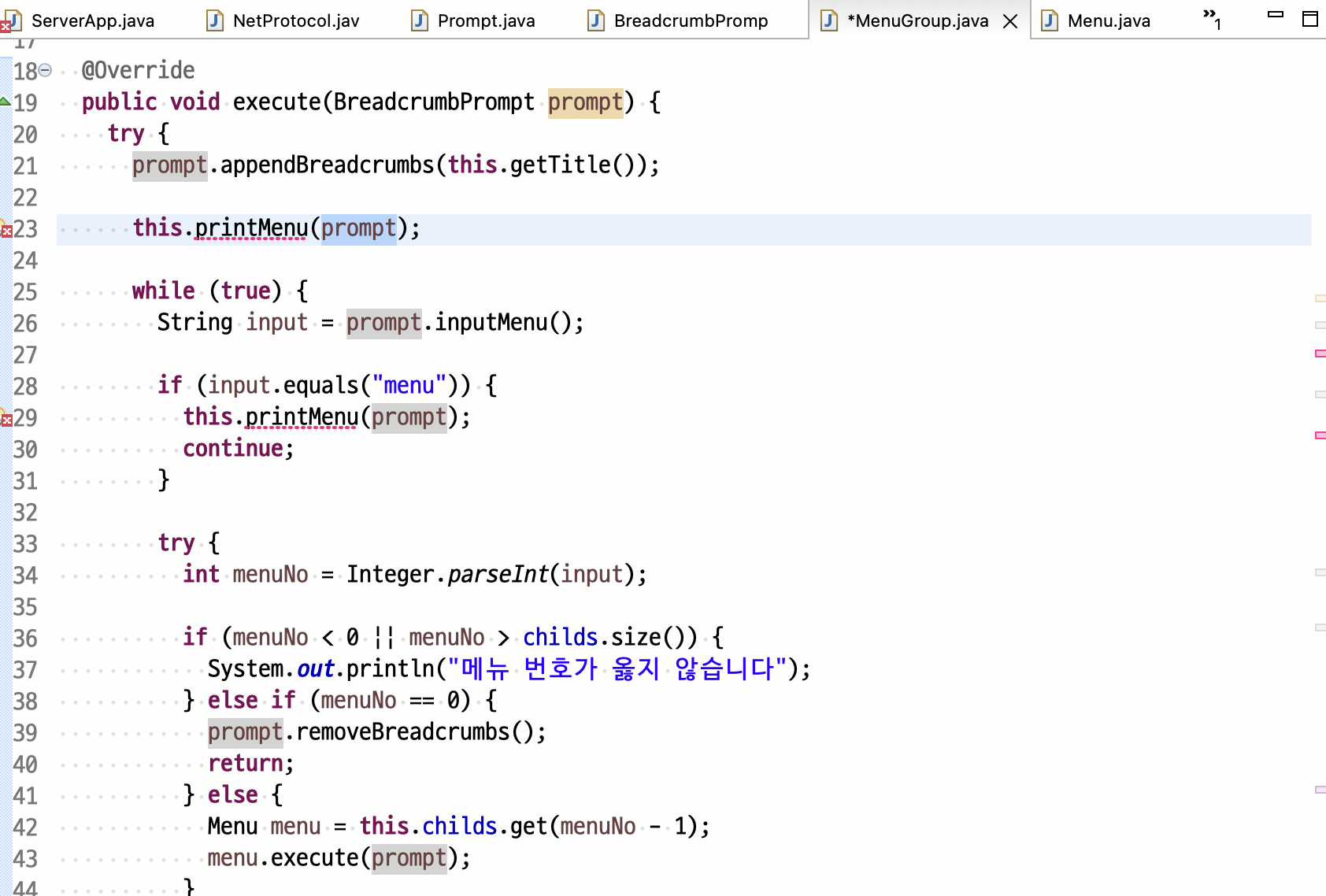Image resolution: width=1326 pixels, height=896 pixels.
Task: Collapse the method fold at line 18
Action: (46, 70)
